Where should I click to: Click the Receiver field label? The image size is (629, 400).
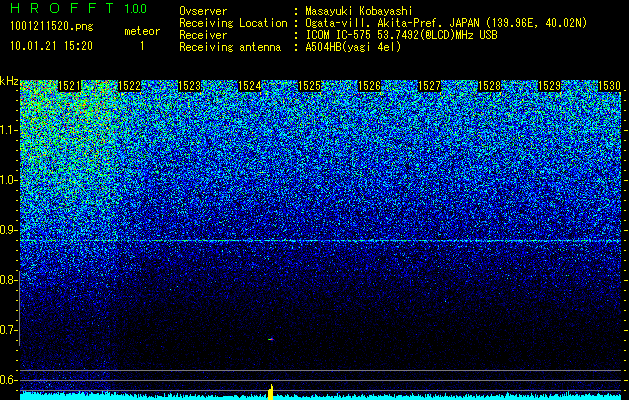(203, 35)
